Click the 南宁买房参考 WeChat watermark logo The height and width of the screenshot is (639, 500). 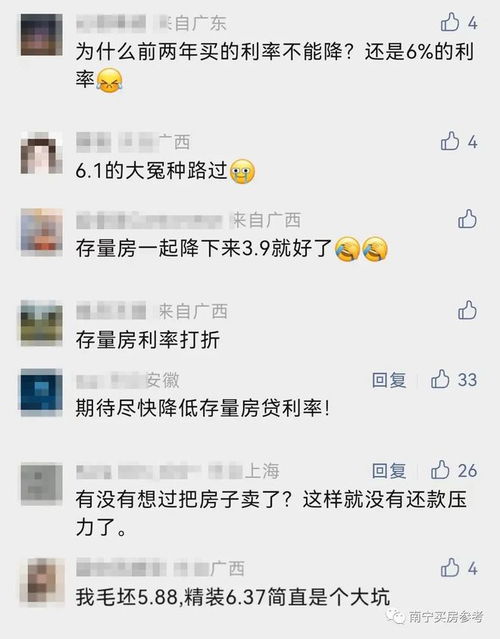point(436,616)
